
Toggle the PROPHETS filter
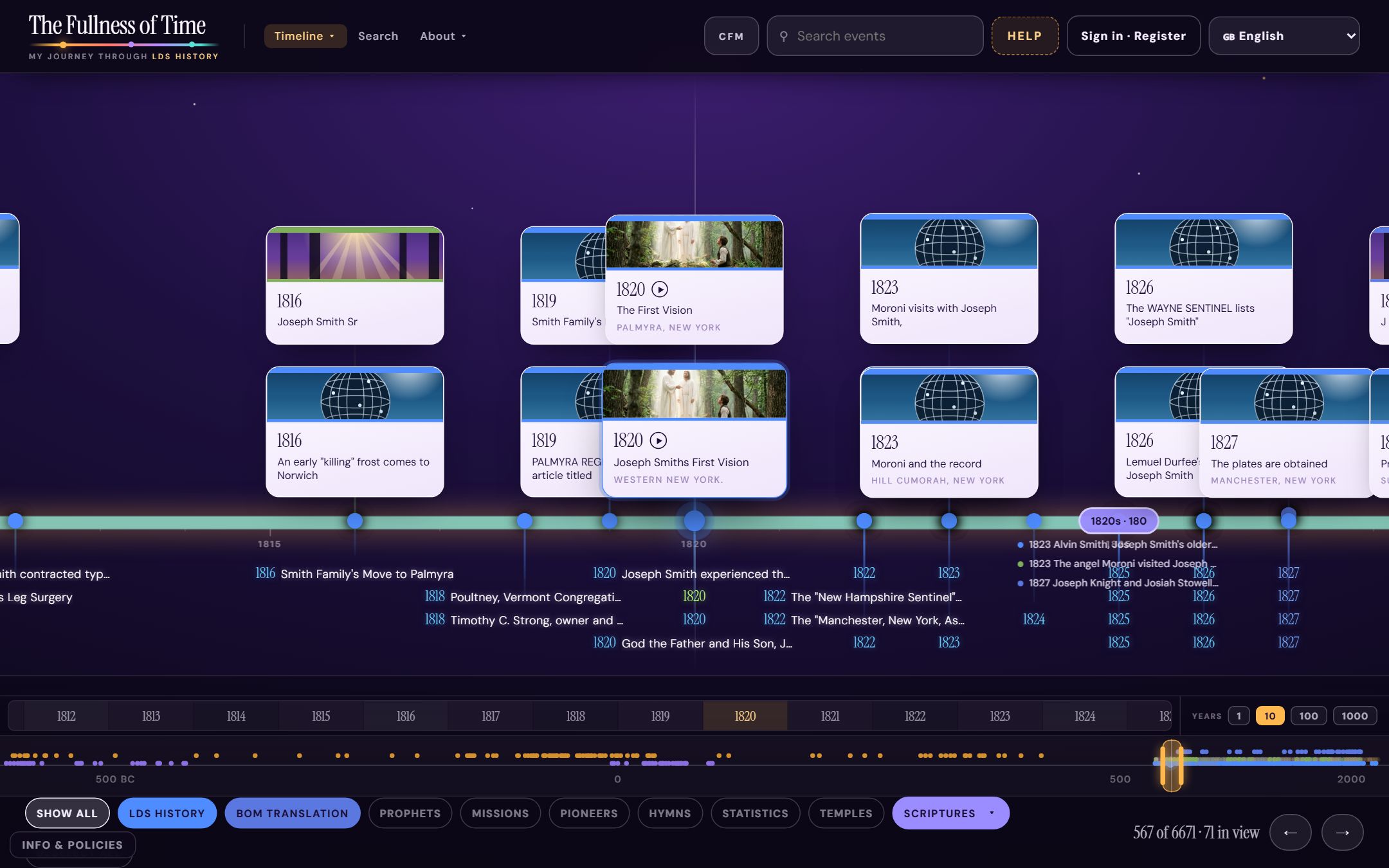coord(410,813)
